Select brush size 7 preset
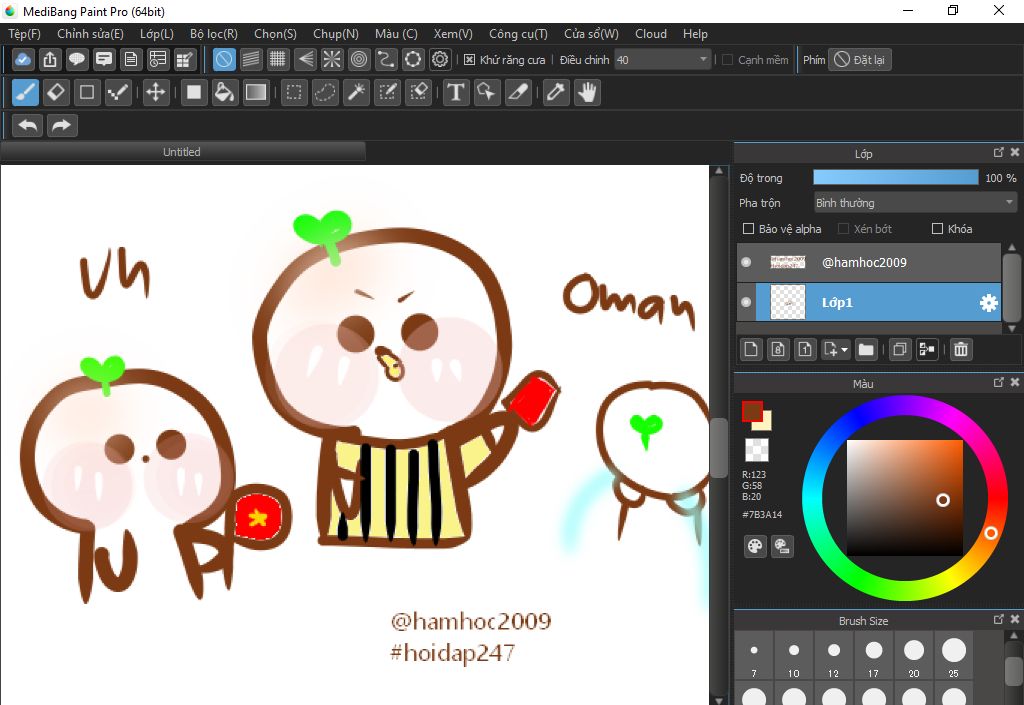This screenshot has height=705, width=1024. pyautogui.click(x=754, y=655)
